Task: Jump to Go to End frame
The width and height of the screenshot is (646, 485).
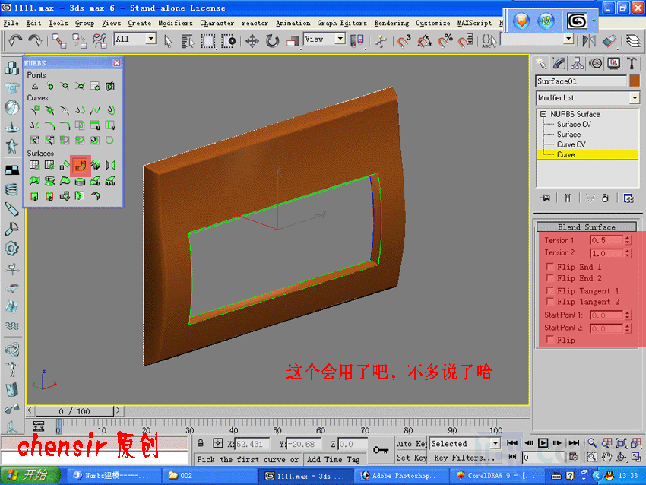Action: [573, 443]
